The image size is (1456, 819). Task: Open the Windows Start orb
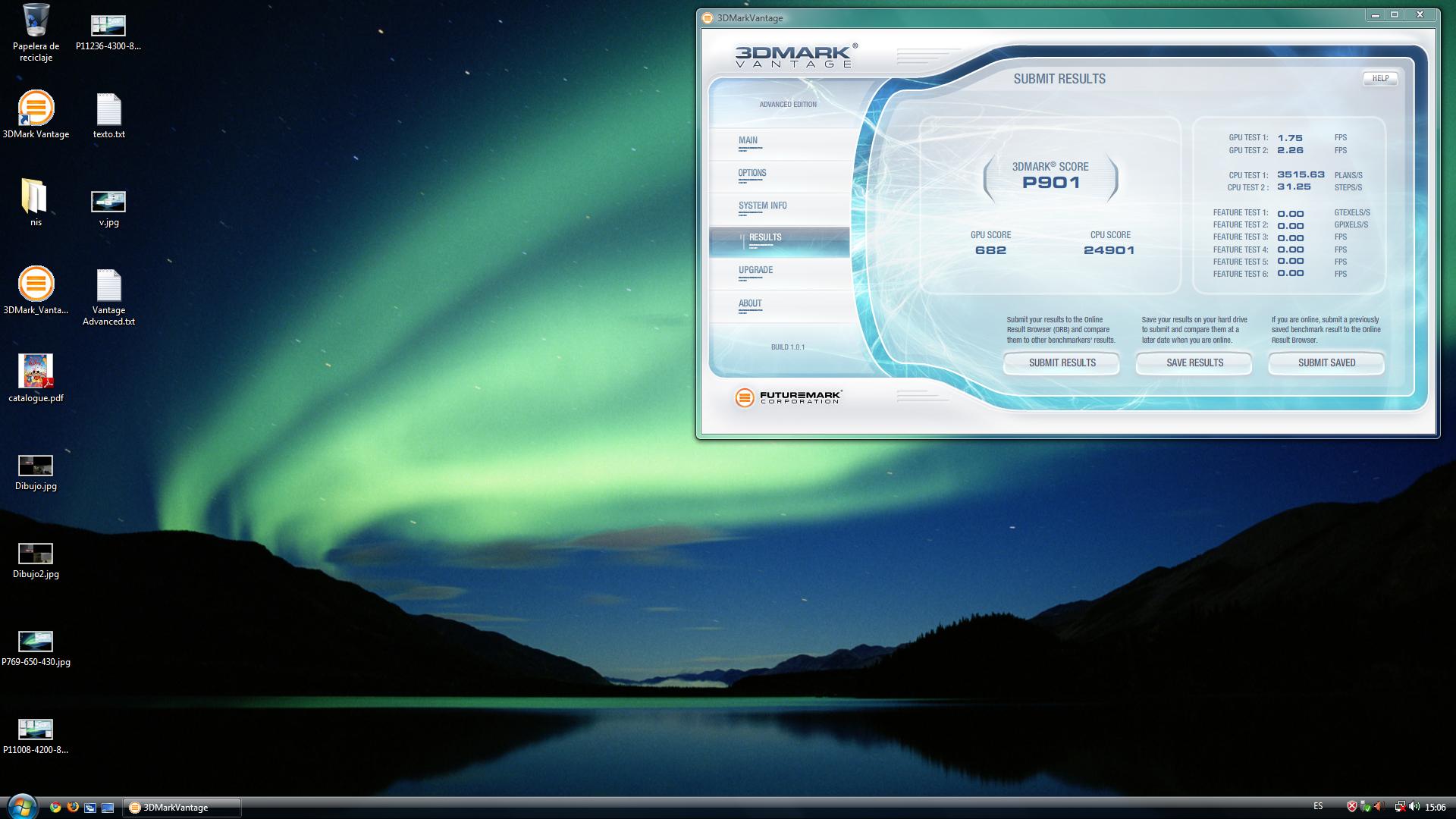[x=21, y=806]
